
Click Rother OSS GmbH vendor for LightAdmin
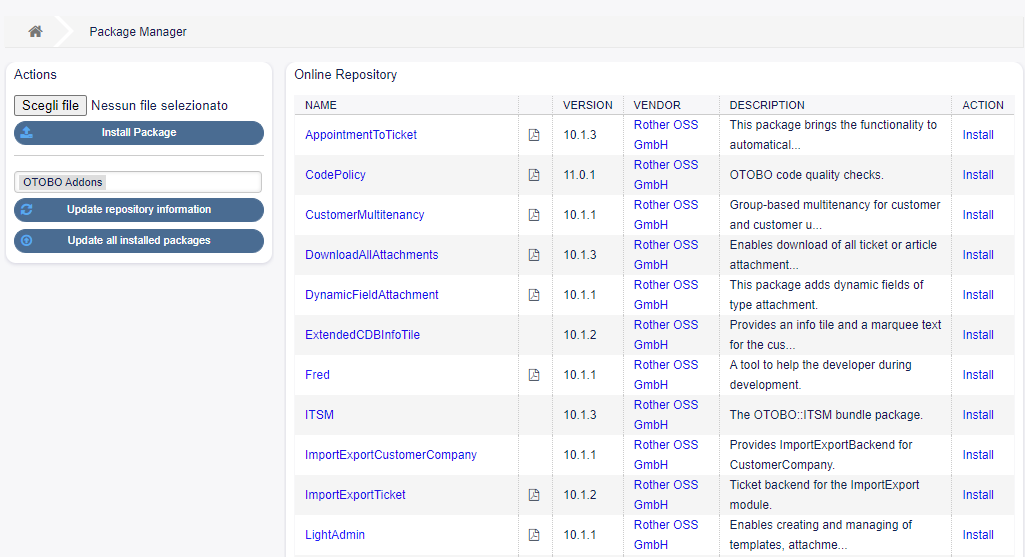[665, 535]
